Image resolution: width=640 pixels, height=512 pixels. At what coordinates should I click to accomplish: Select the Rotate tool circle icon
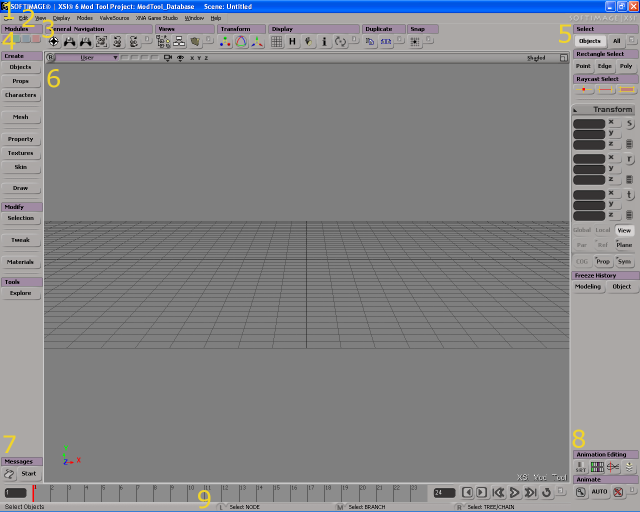tap(241, 42)
